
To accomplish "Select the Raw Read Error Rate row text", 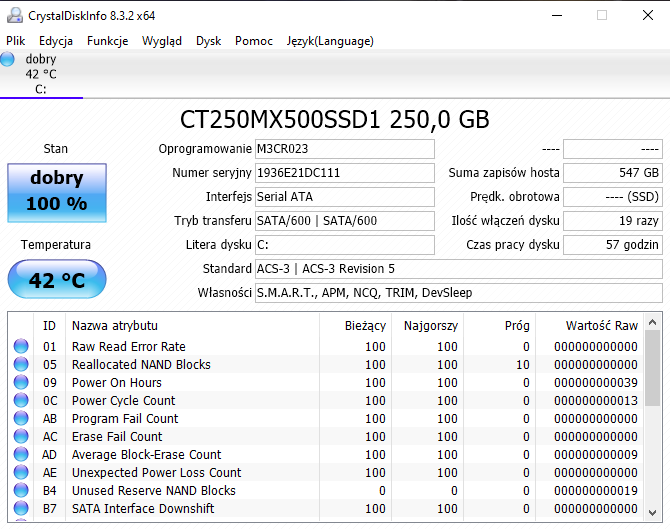I will (129, 347).
